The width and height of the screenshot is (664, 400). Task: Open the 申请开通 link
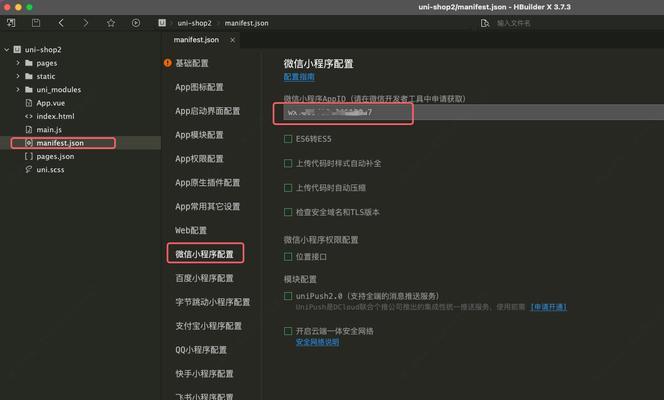click(x=548, y=307)
